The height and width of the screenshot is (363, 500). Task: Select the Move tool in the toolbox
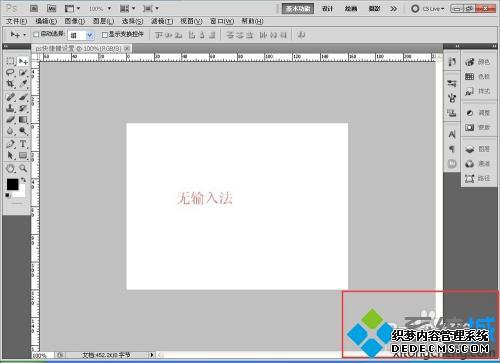[23, 61]
